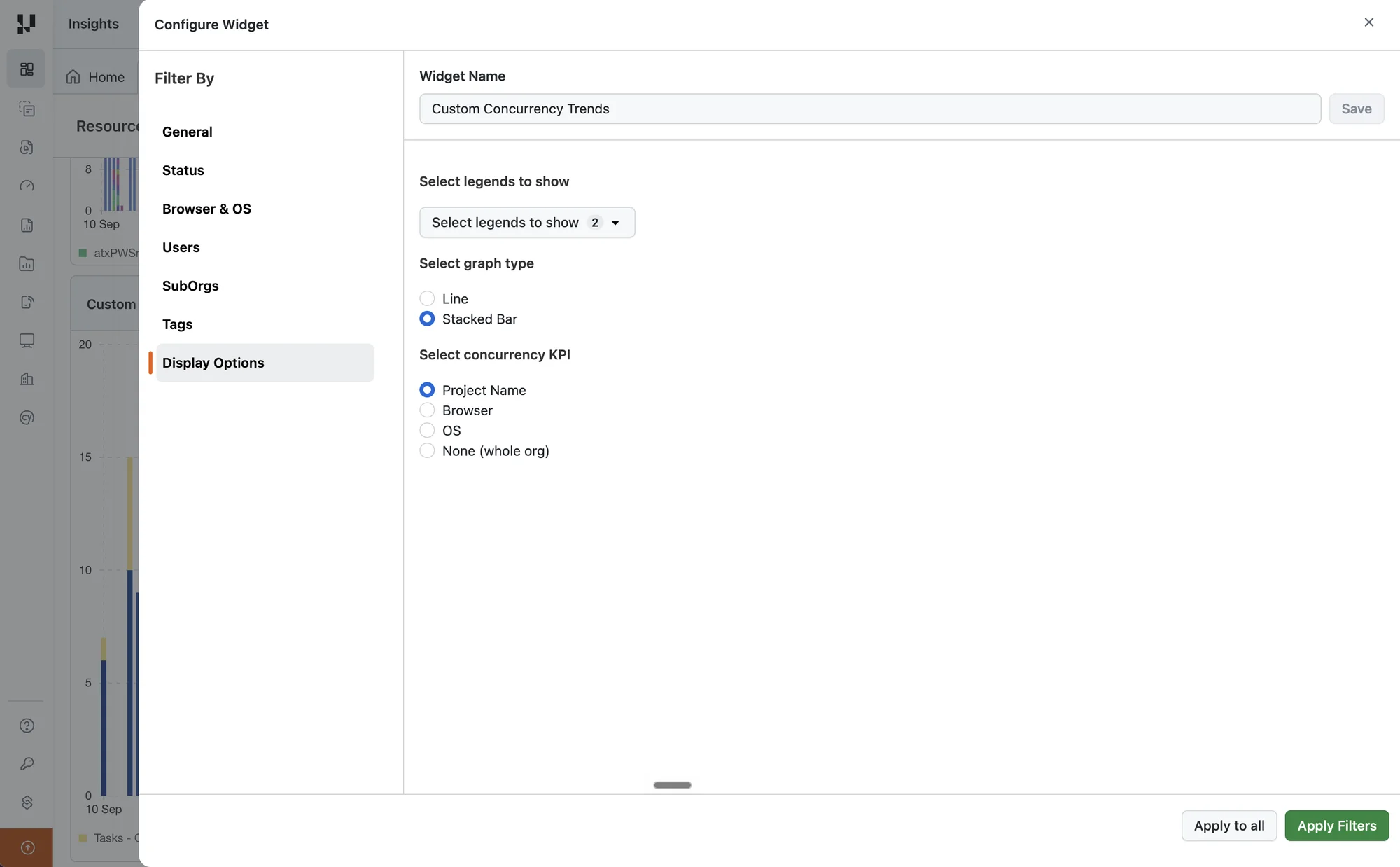
Task: Click the Save button
Action: pos(1357,109)
